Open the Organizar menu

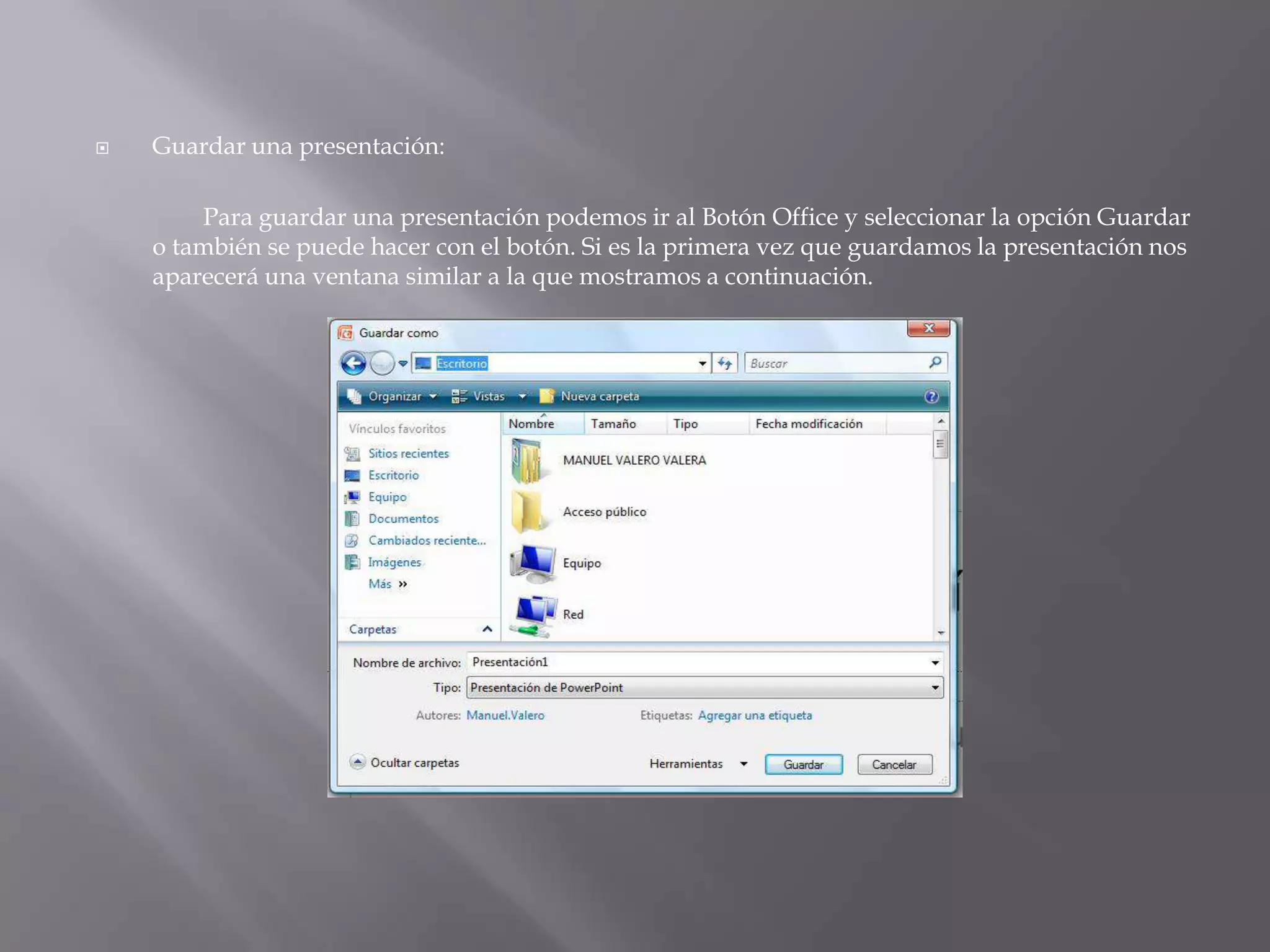click(x=393, y=397)
